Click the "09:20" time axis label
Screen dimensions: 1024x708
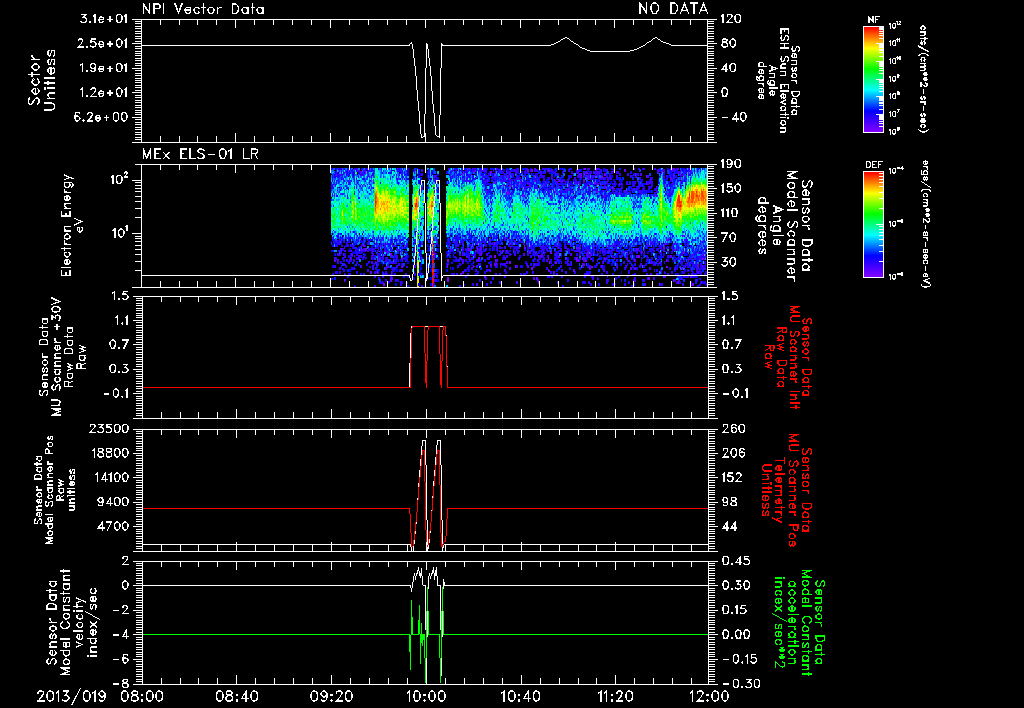coord(331,696)
